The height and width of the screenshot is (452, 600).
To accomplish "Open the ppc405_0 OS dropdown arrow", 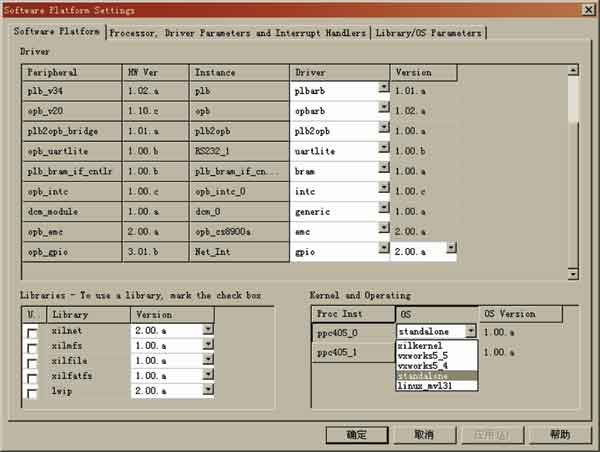I will point(470,331).
